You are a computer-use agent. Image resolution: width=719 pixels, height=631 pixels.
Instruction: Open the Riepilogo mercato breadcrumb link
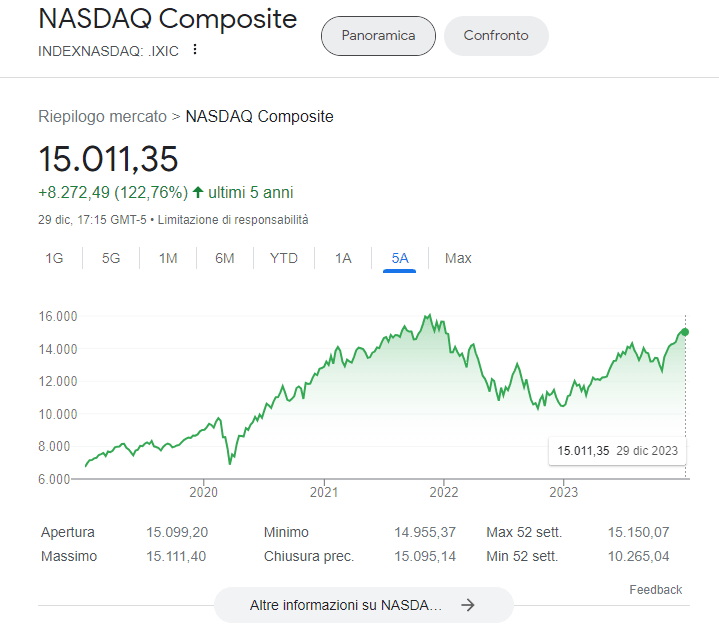point(102,116)
